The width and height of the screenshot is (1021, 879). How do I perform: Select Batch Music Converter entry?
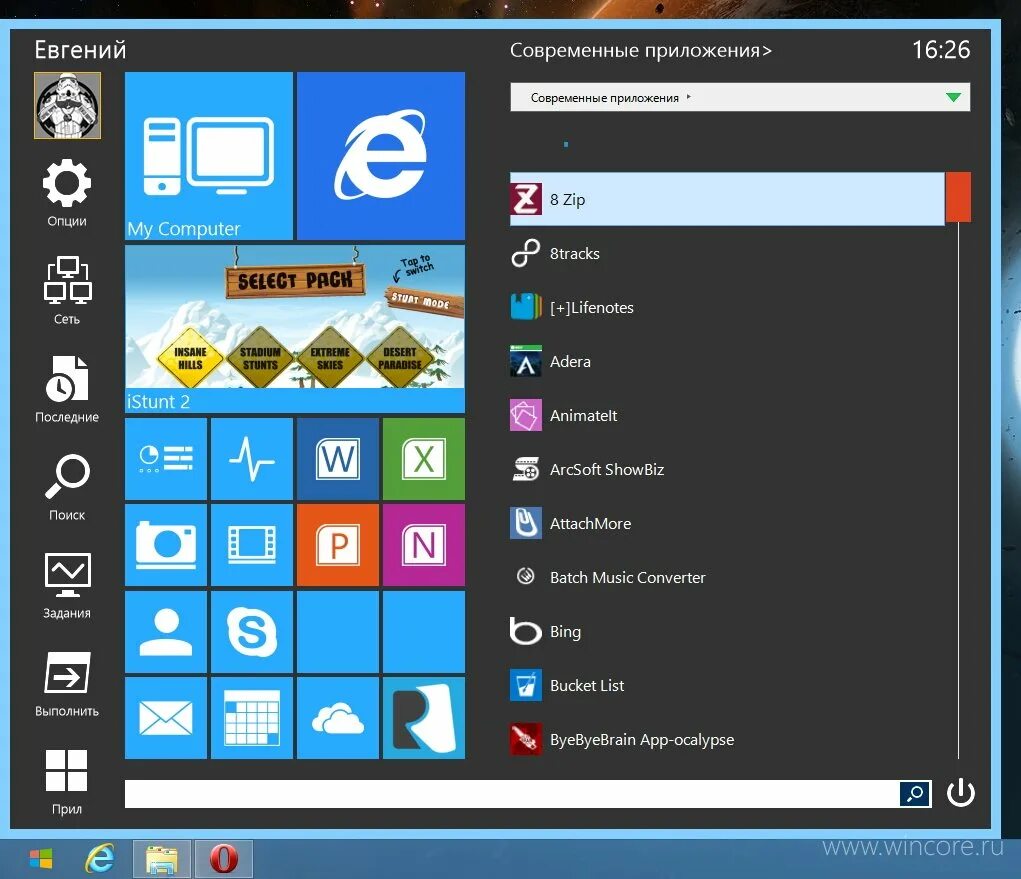click(727, 578)
